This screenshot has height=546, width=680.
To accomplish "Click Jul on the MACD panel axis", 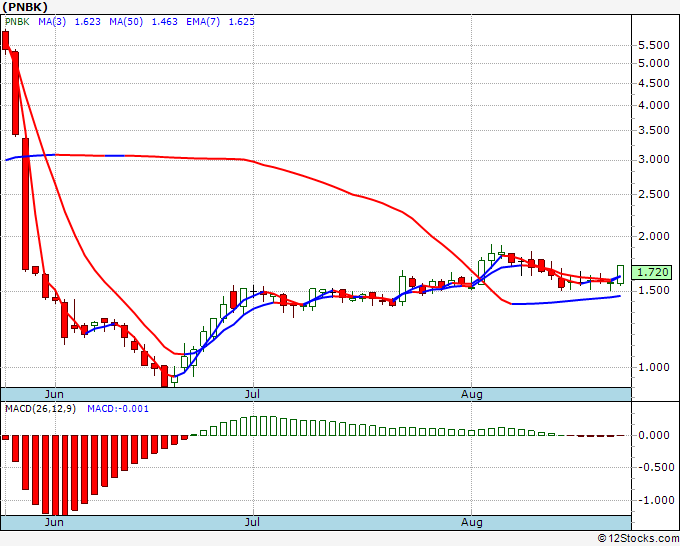I will pyautogui.click(x=252, y=522).
